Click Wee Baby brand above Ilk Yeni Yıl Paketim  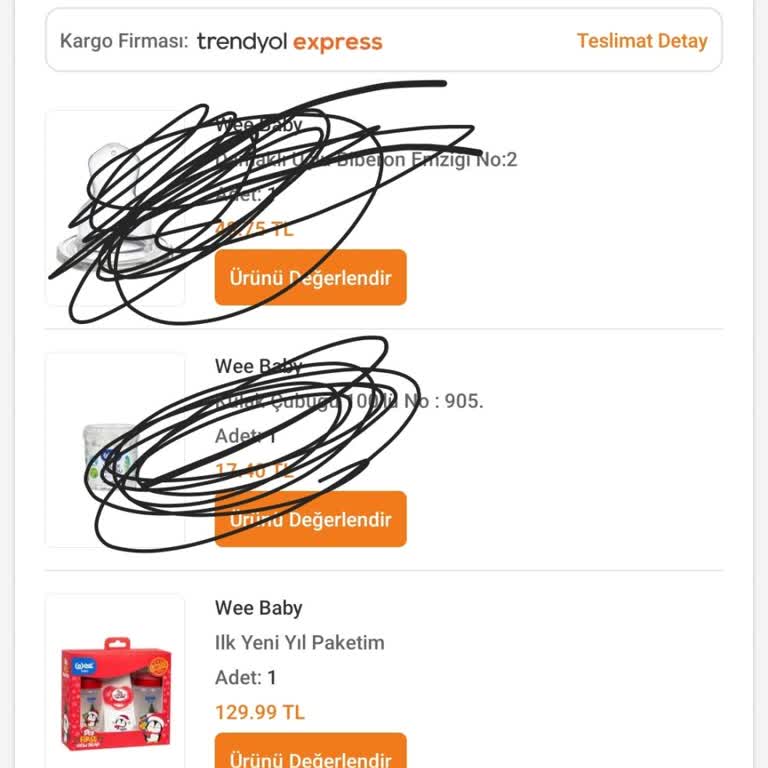click(258, 608)
